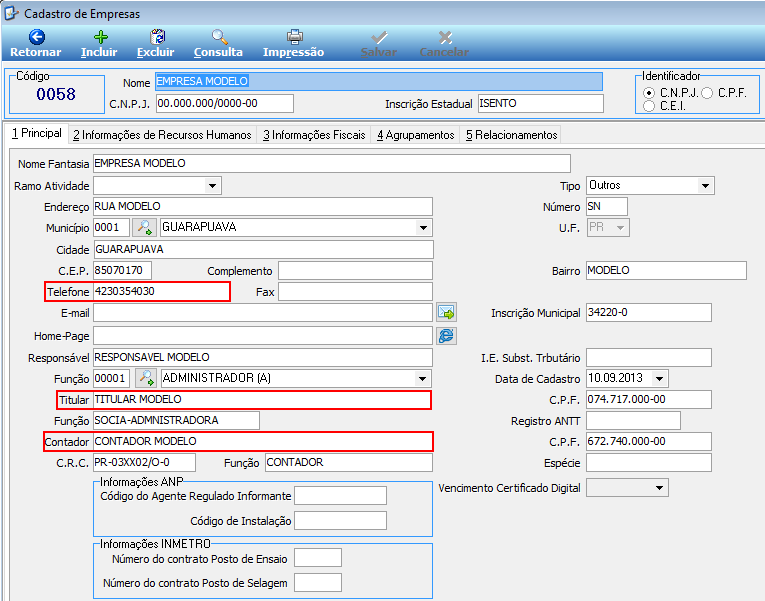The width and height of the screenshot is (765, 601).
Task: Click the Nome Fantasia field
Action: coord(332,163)
